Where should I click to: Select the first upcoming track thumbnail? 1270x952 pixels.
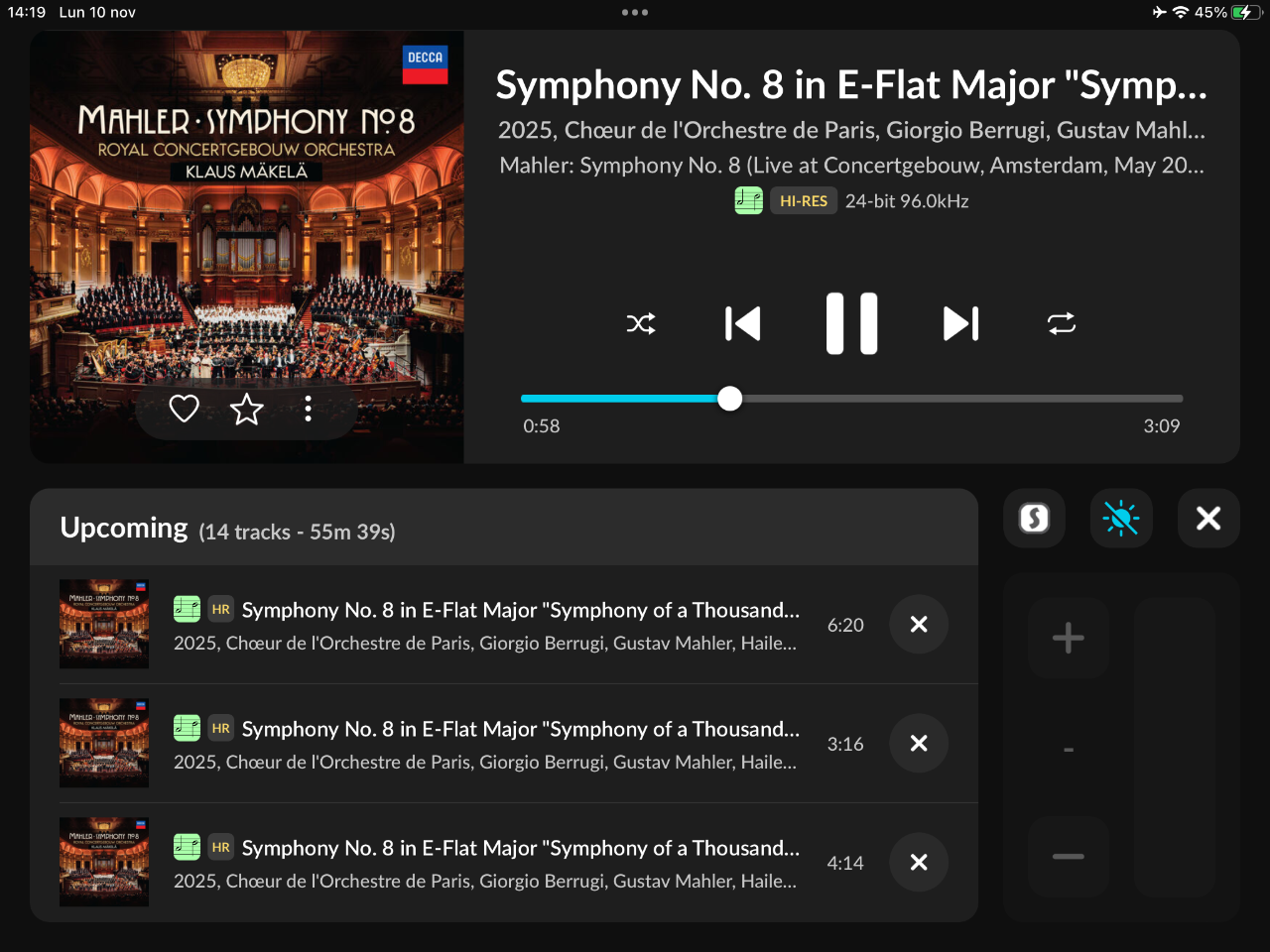(104, 624)
